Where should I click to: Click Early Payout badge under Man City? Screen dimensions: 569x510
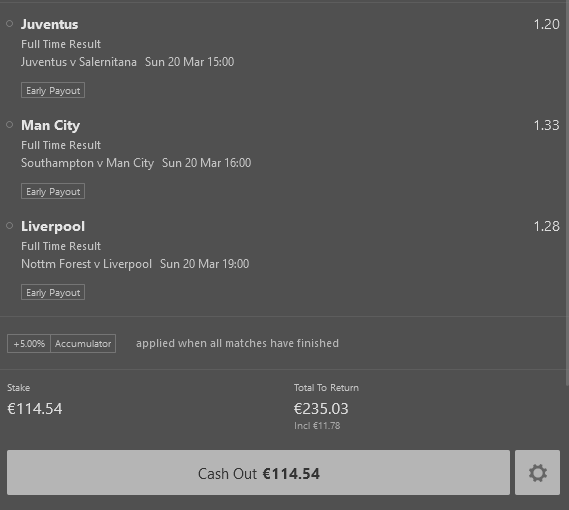(x=53, y=191)
